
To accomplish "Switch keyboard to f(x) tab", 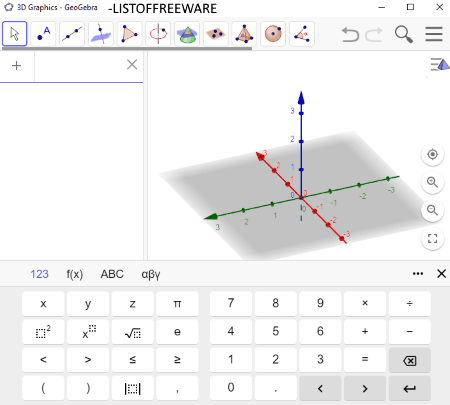I will 75,274.
